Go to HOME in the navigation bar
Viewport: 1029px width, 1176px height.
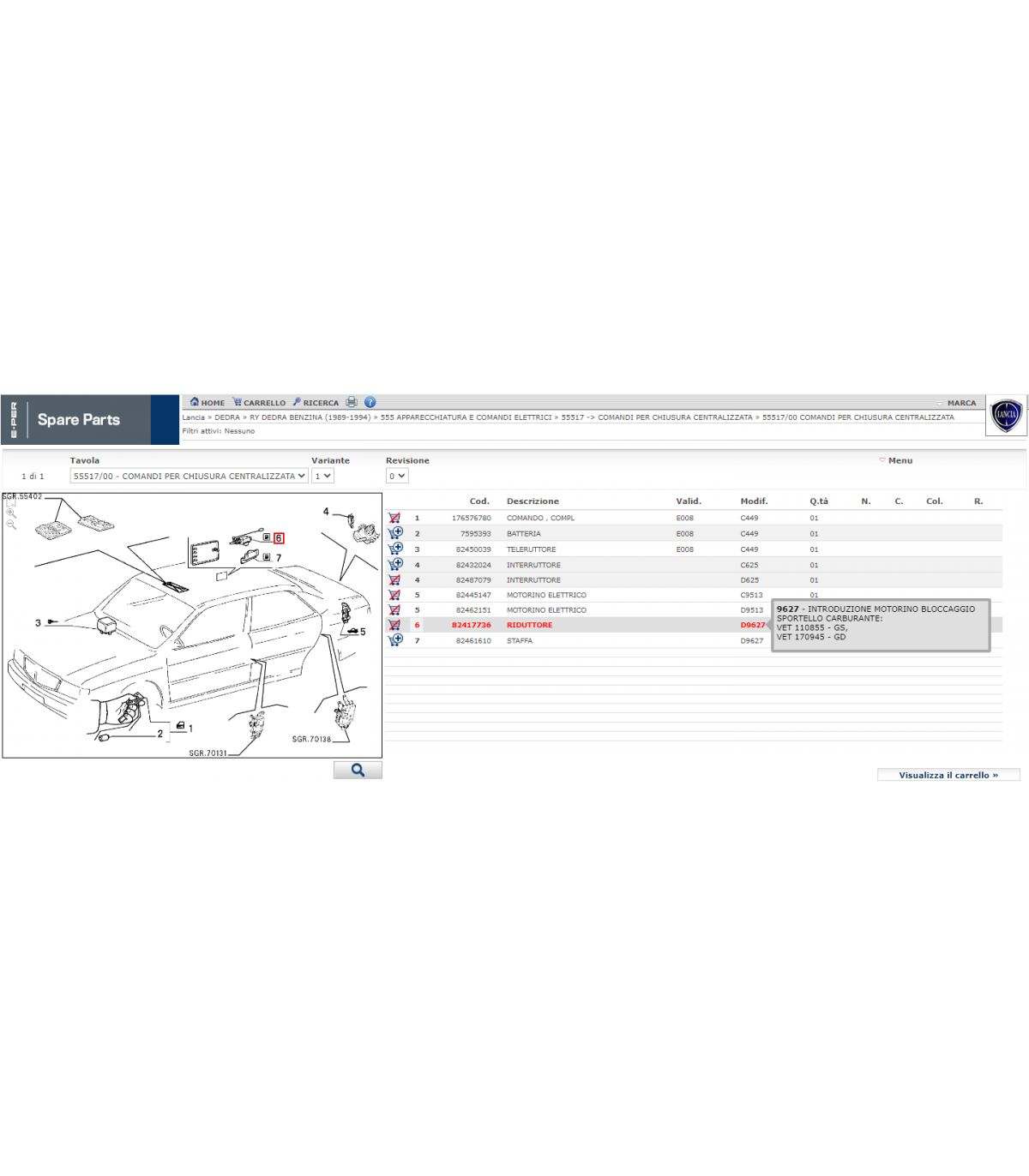point(208,402)
